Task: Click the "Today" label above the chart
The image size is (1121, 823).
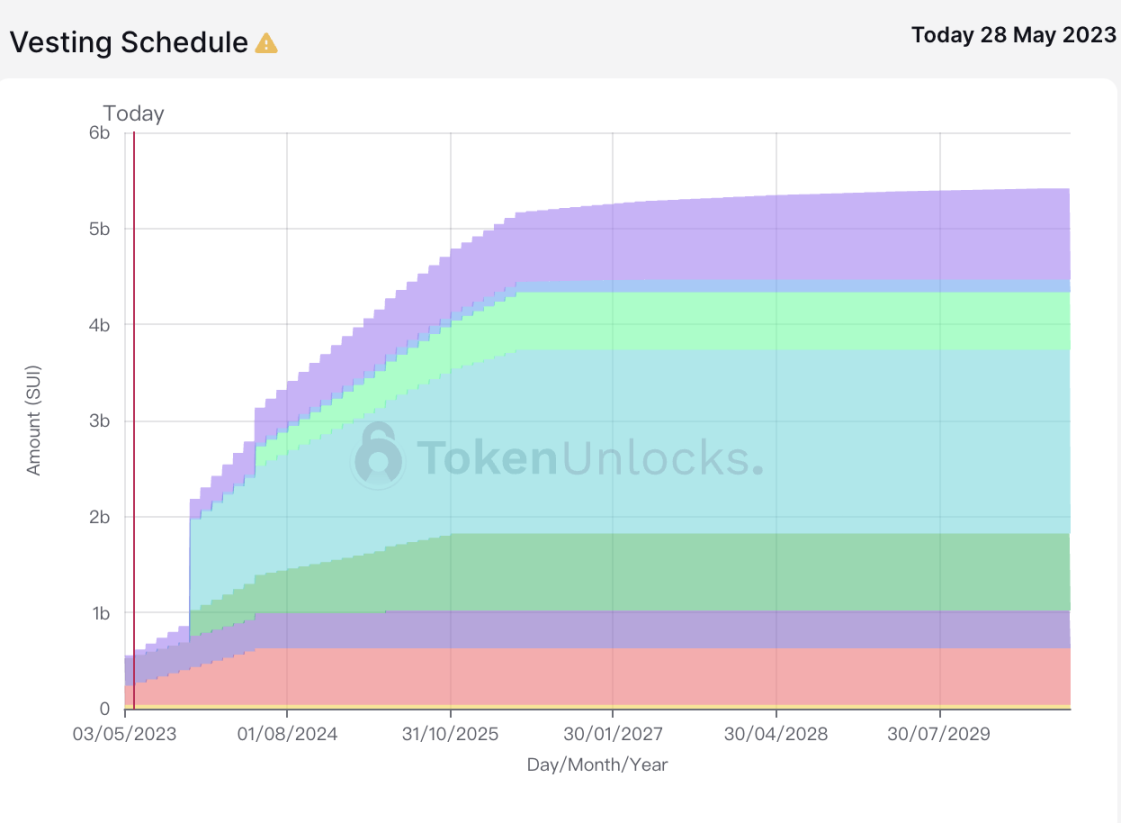Action: click(x=134, y=114)
